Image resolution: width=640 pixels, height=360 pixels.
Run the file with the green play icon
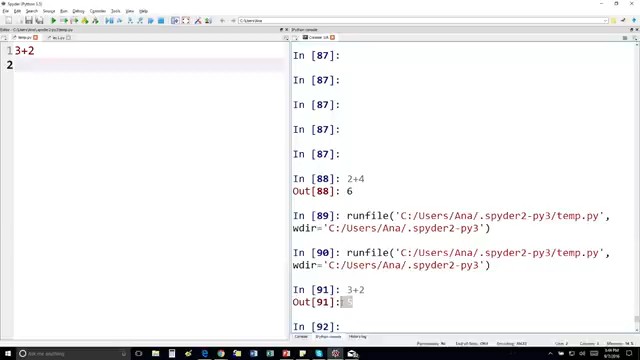pyautogui.click(x=53, y=20)
